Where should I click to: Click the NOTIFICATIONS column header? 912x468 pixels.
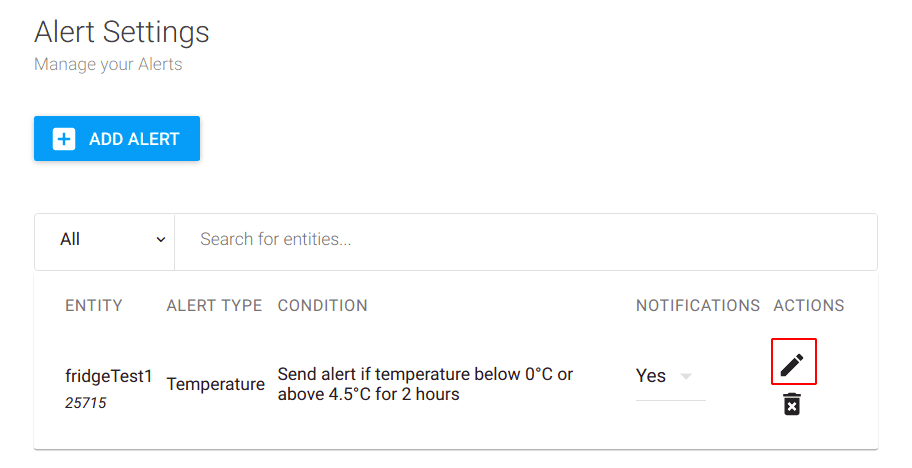698,305
